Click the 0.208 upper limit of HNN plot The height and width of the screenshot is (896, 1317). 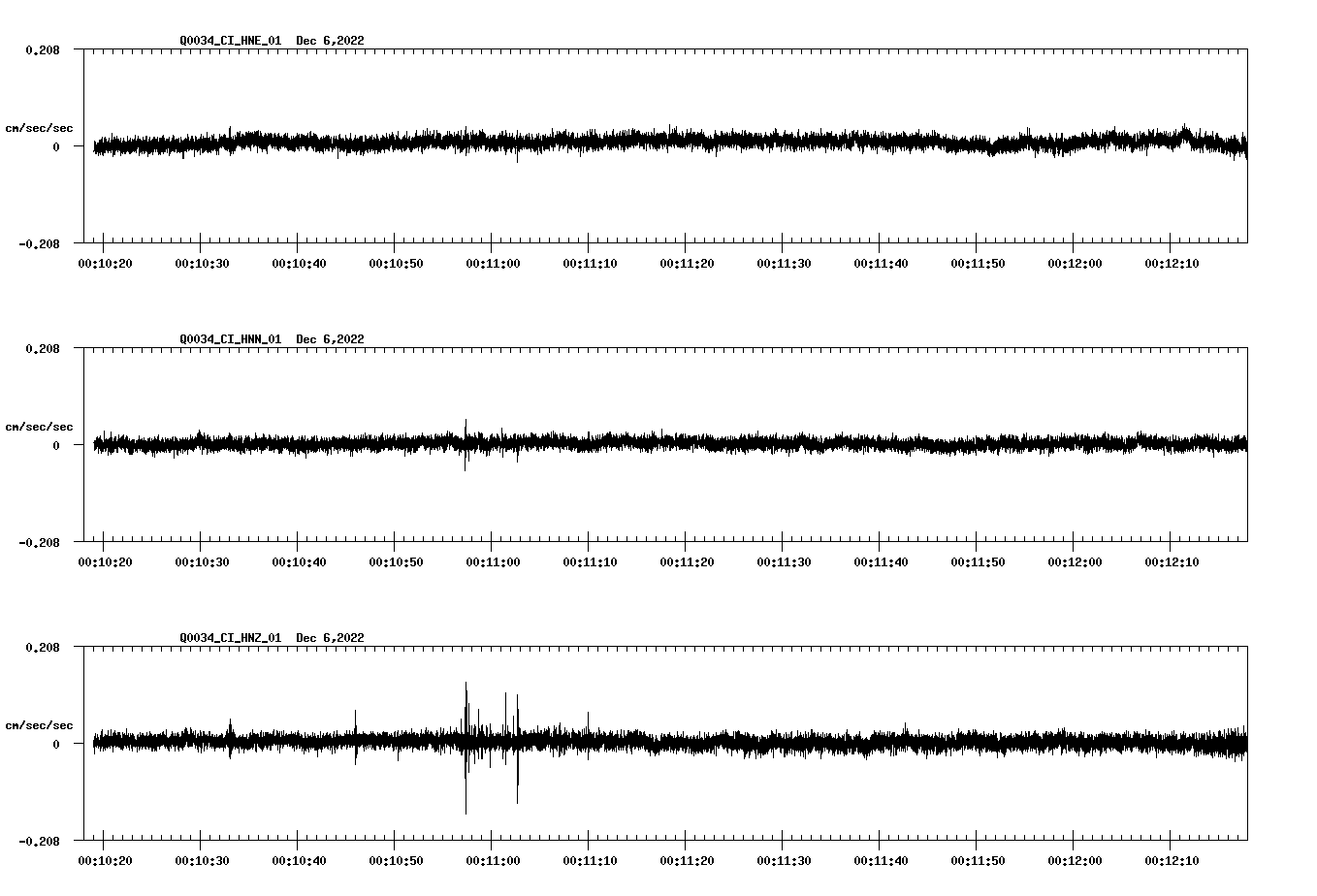point(43,348)
